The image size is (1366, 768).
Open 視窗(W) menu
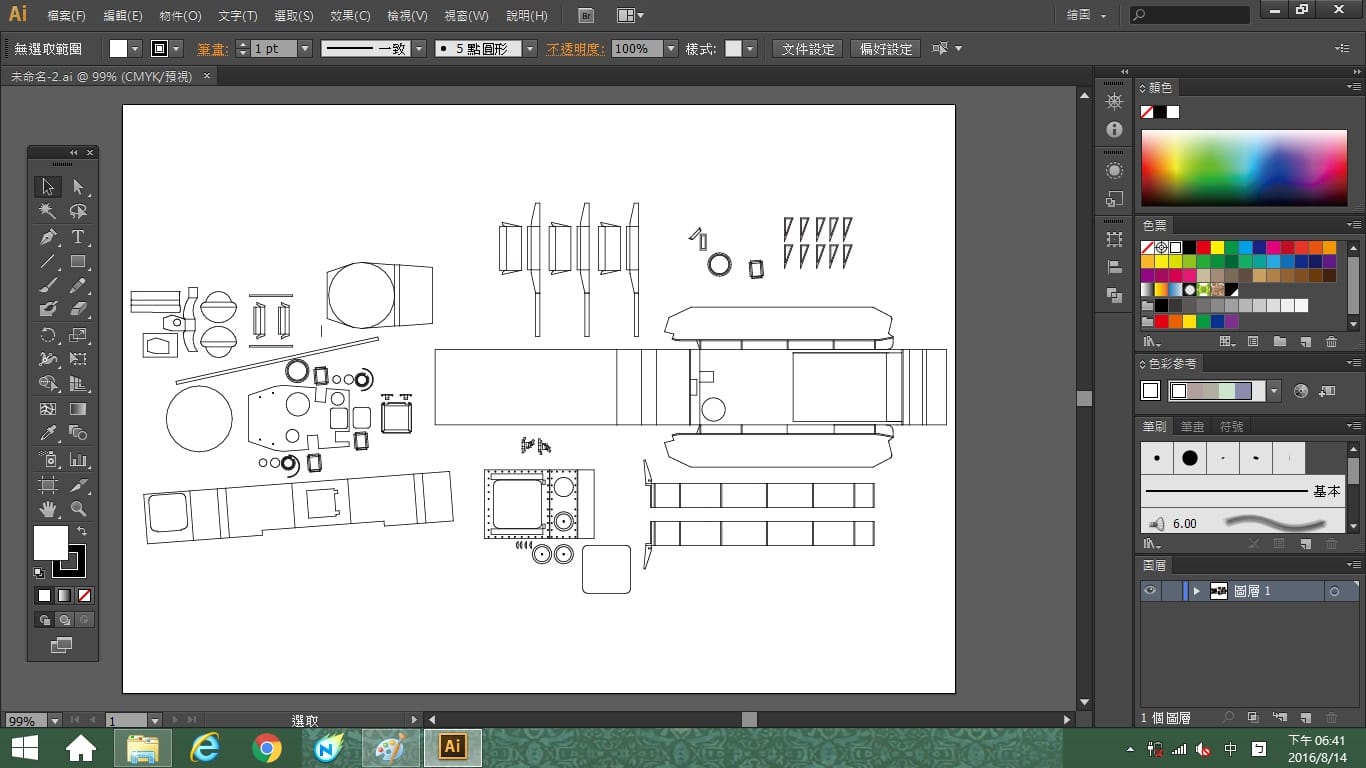point(466,16)
